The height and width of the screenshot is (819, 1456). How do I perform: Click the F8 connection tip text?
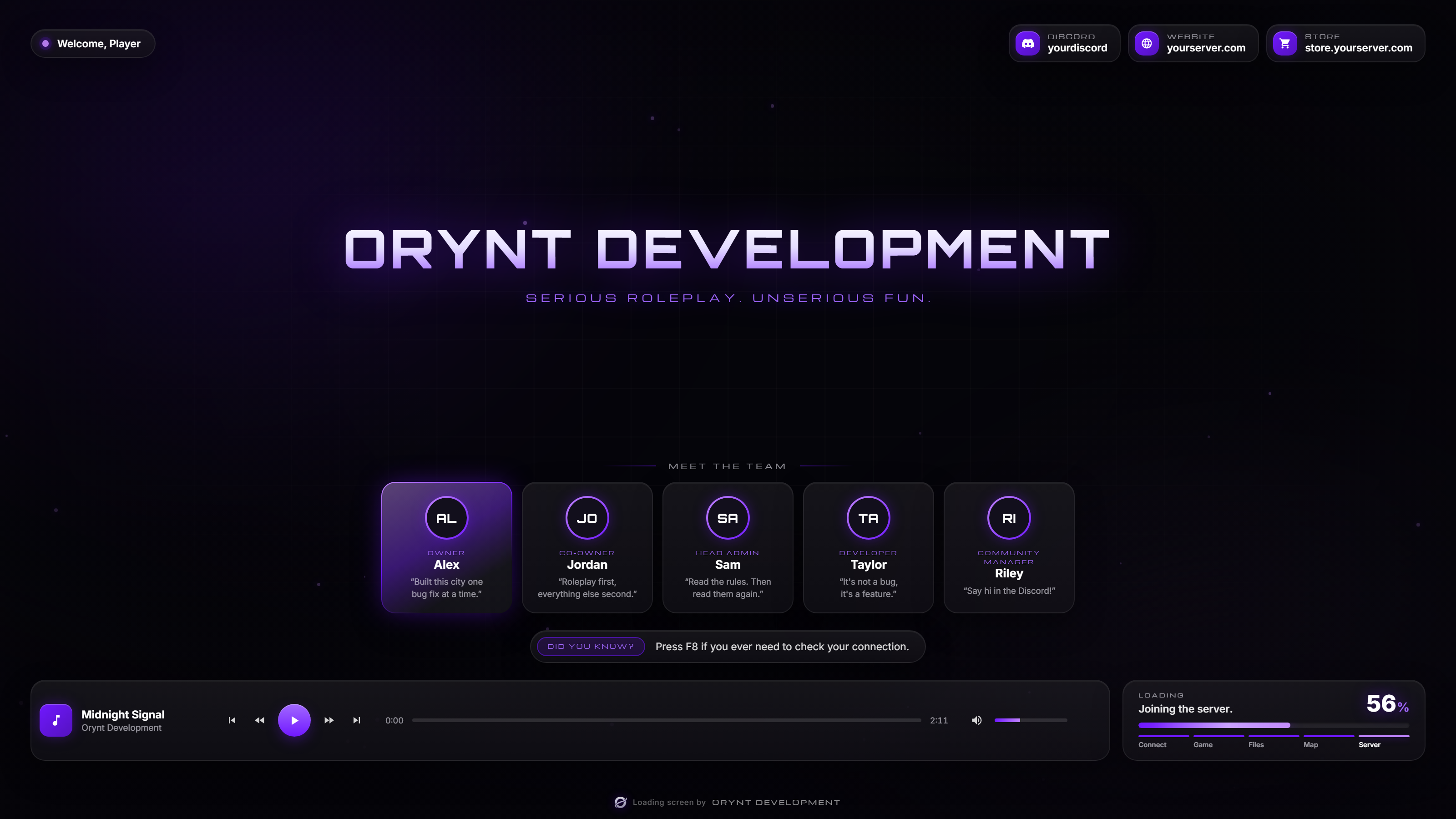[x=782, y=647]
